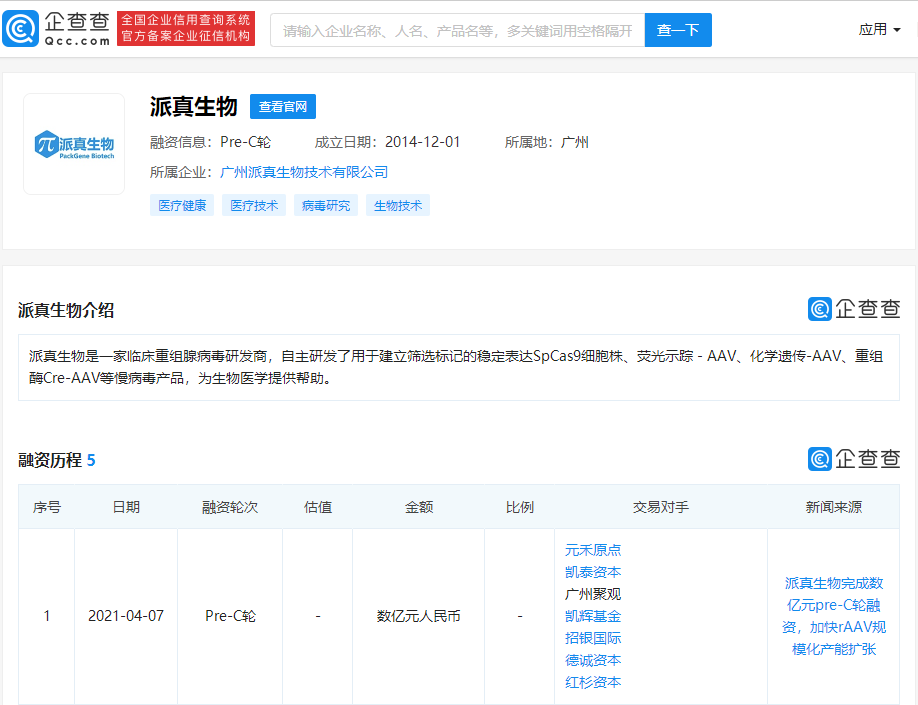The height and width of the screenshot is (705, 918).
Task: Open investor 元禾原点 link
Action: (x=593, y=550)
